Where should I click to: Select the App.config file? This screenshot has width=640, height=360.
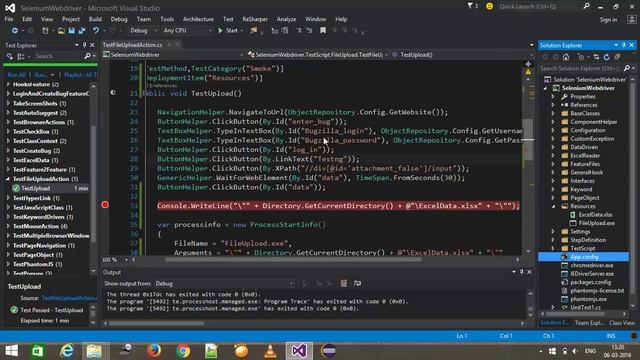pos(584,257)
